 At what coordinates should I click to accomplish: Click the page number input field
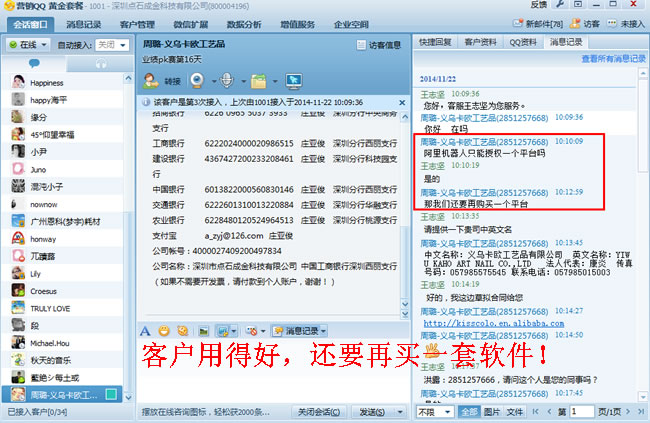[x=581, y=411]
